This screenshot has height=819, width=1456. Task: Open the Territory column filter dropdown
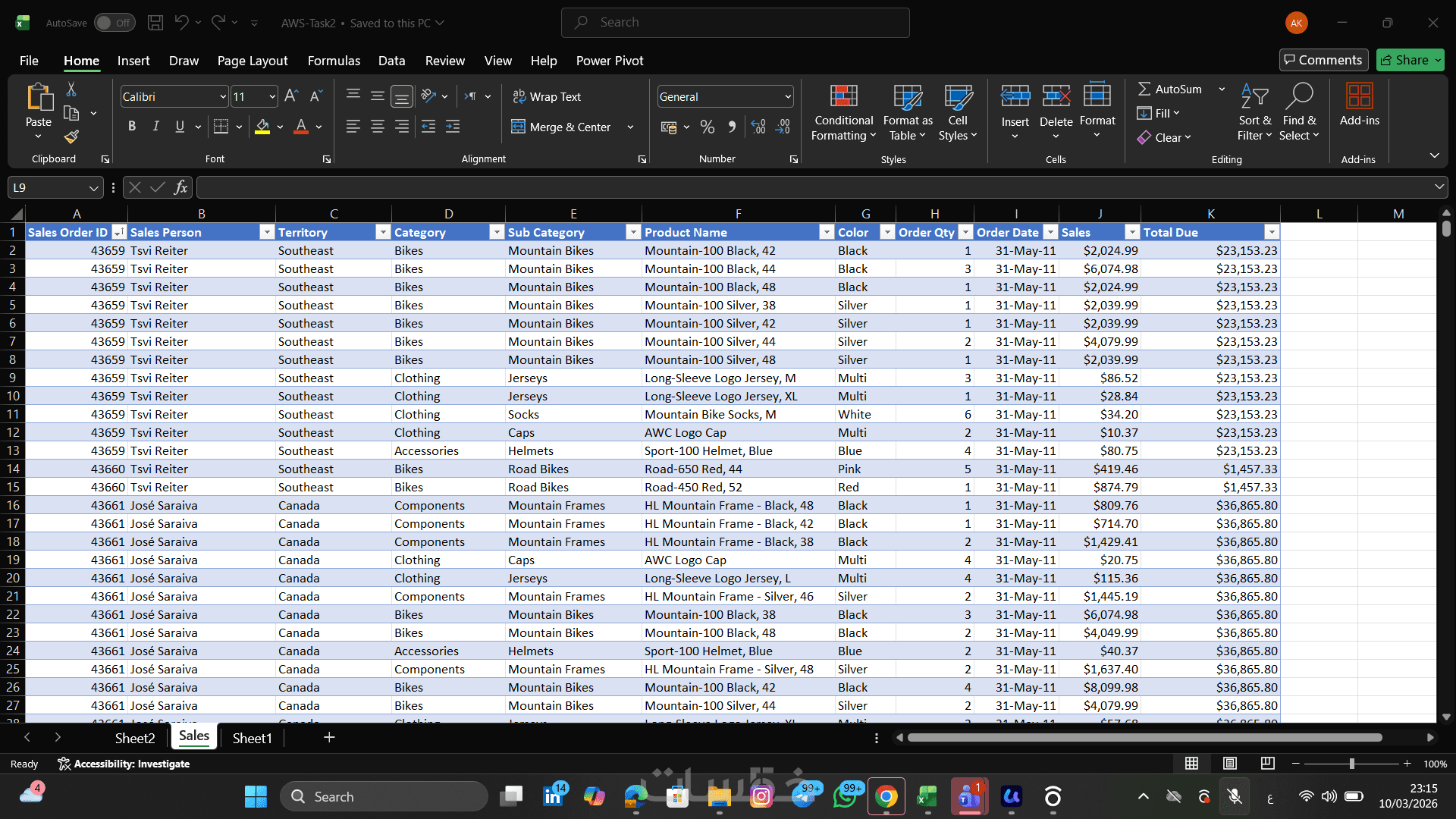pos(383,232)
